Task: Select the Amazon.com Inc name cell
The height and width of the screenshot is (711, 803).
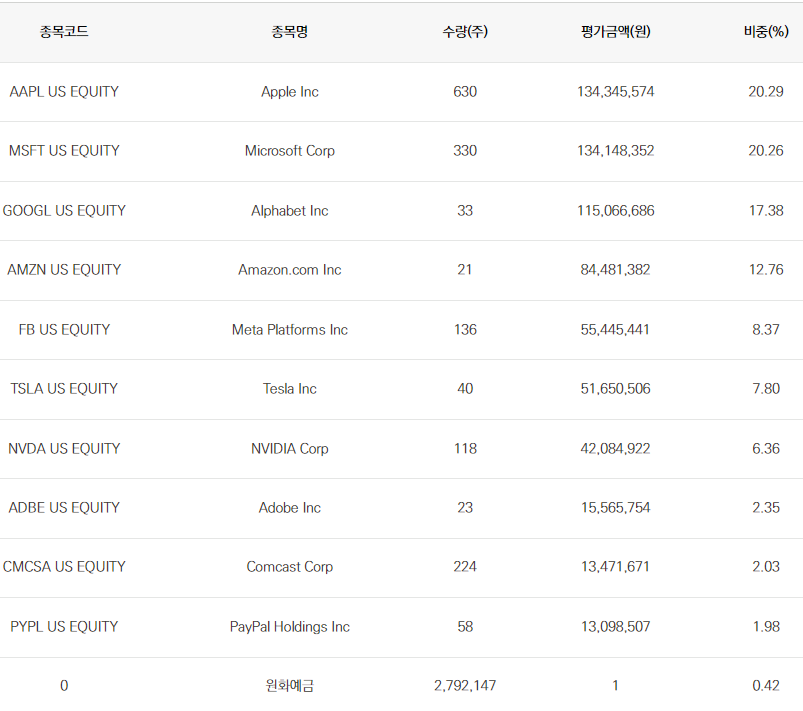Action: (x=289, y=269)
